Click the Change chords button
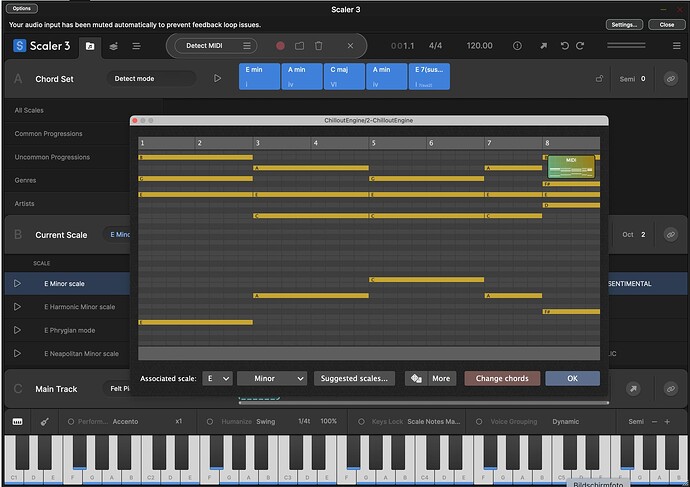The image size is (690, 487). pyautogui.click(x=502, y=378)
